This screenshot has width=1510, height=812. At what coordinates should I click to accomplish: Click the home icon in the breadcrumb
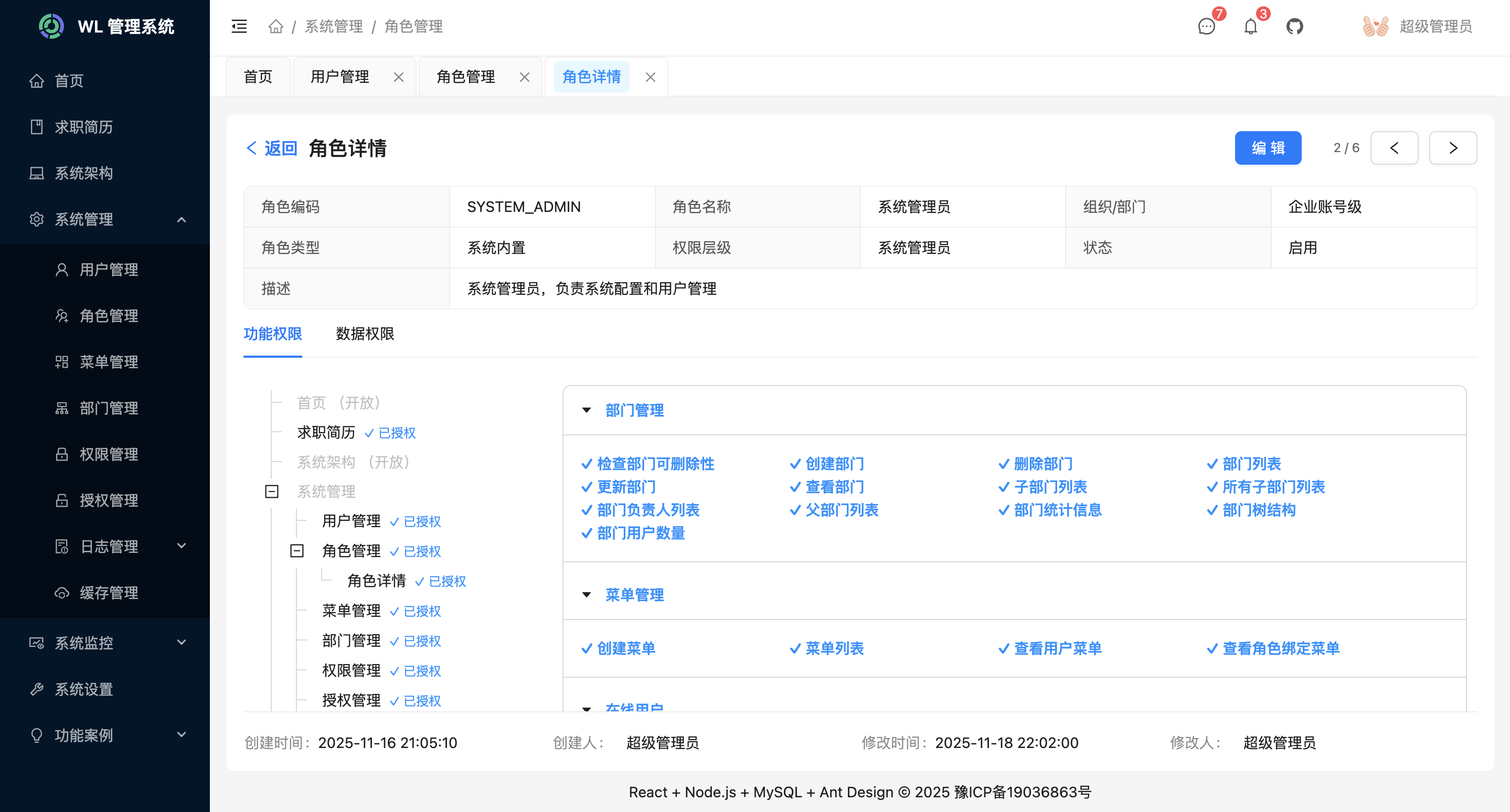click(275, 26)
